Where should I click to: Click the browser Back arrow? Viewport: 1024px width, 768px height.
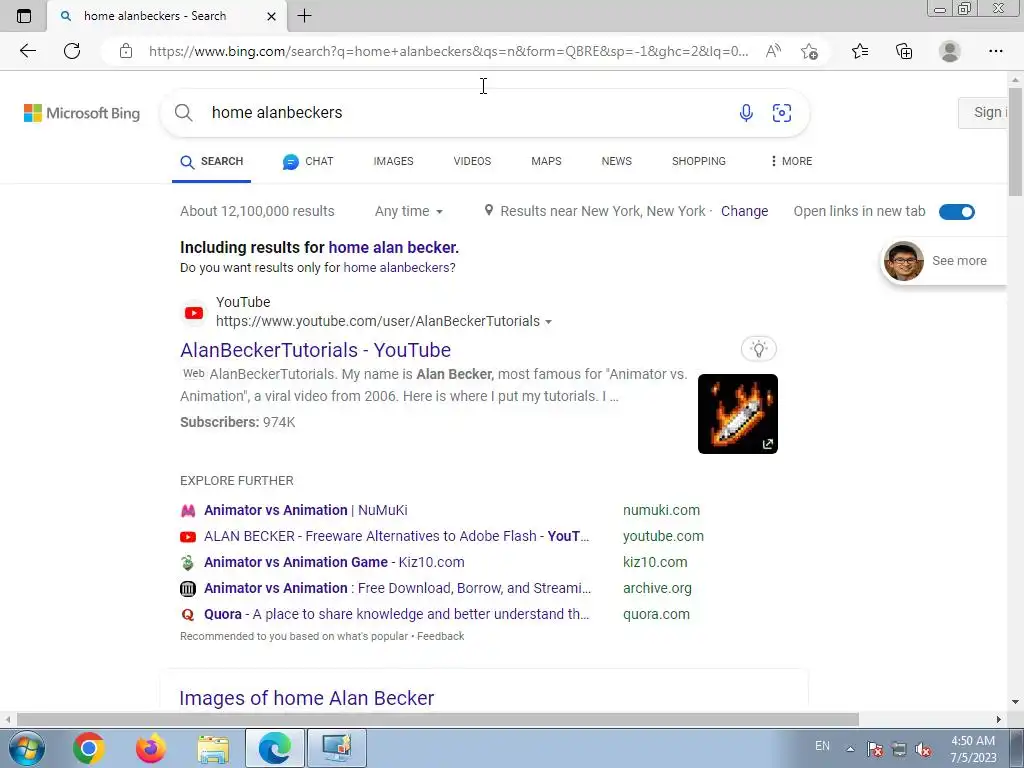[27, 51]
